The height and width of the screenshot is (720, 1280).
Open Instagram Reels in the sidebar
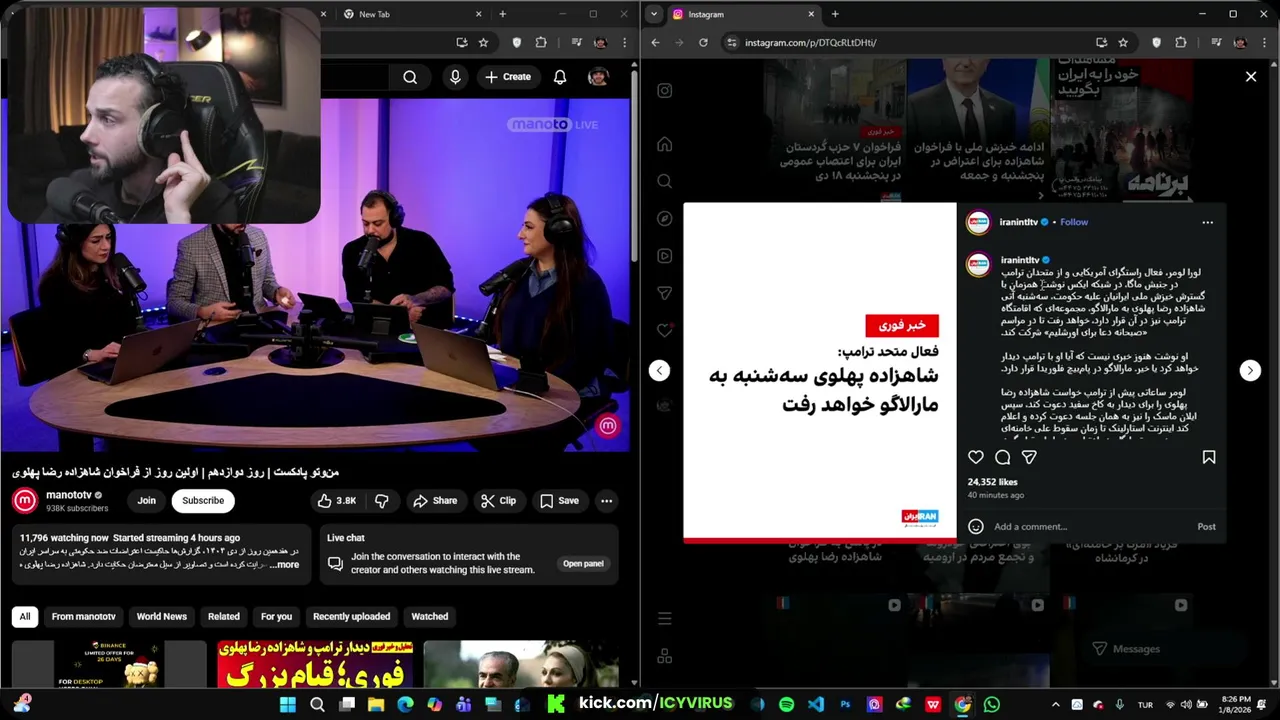click(x=664, y=256)
